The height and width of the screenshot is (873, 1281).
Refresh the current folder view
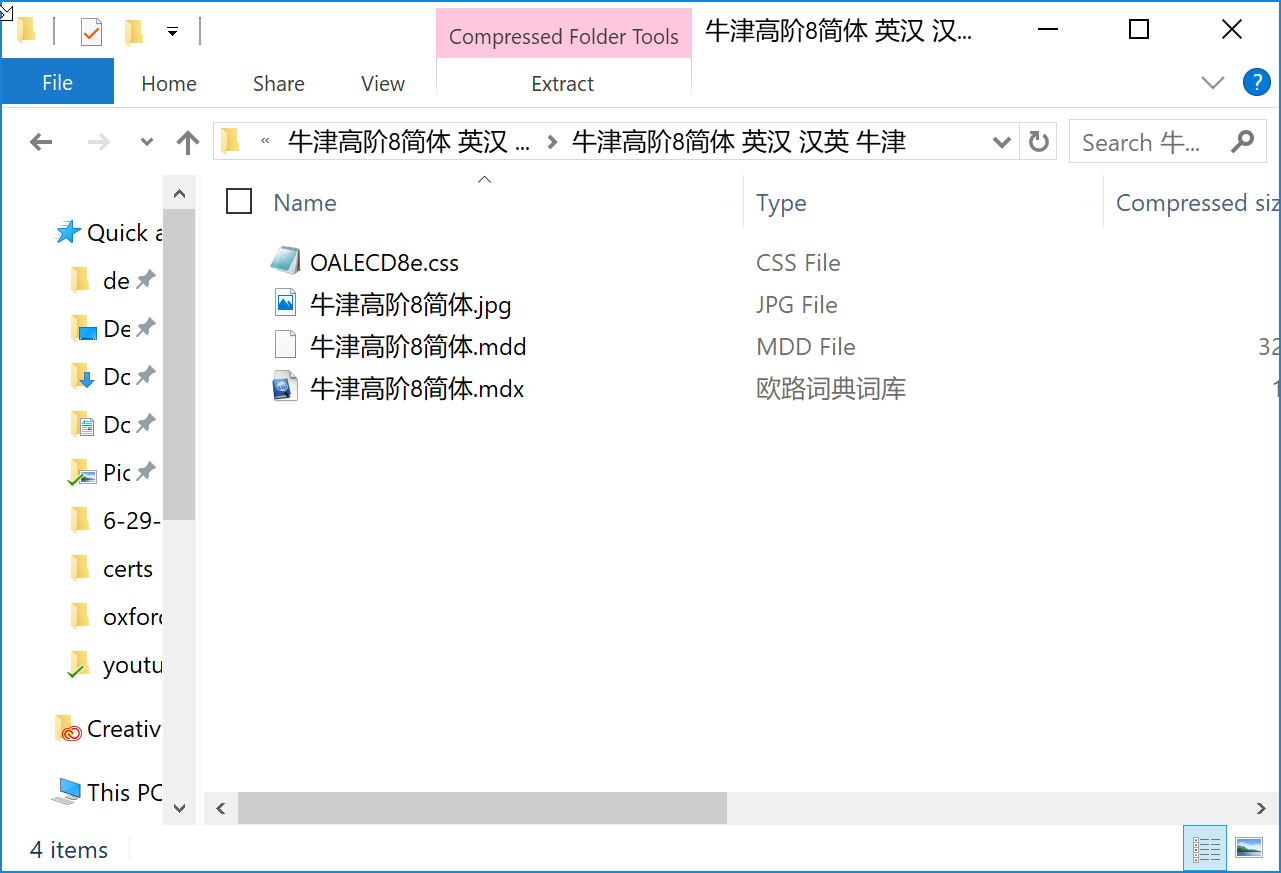1039,142
